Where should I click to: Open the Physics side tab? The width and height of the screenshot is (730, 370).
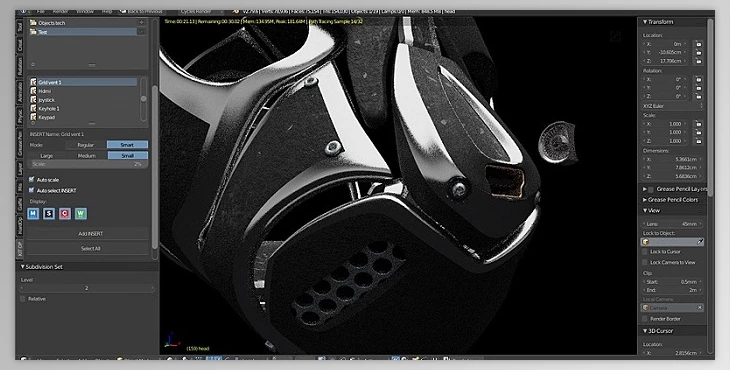coord(20,115)
